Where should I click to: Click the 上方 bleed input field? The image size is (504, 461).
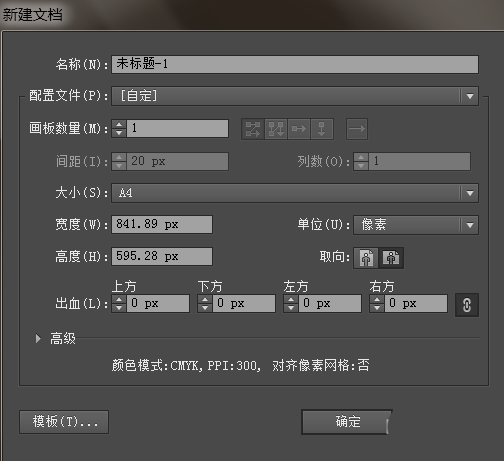158,303
